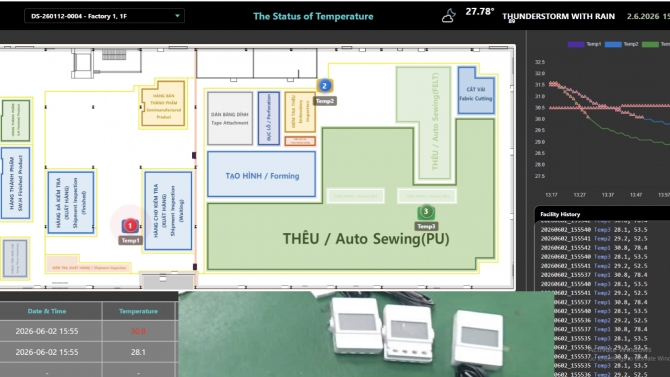Select green sensor marker 3 on the floor plan
Viewport: 670px width, 377px height.
[426, 212]
